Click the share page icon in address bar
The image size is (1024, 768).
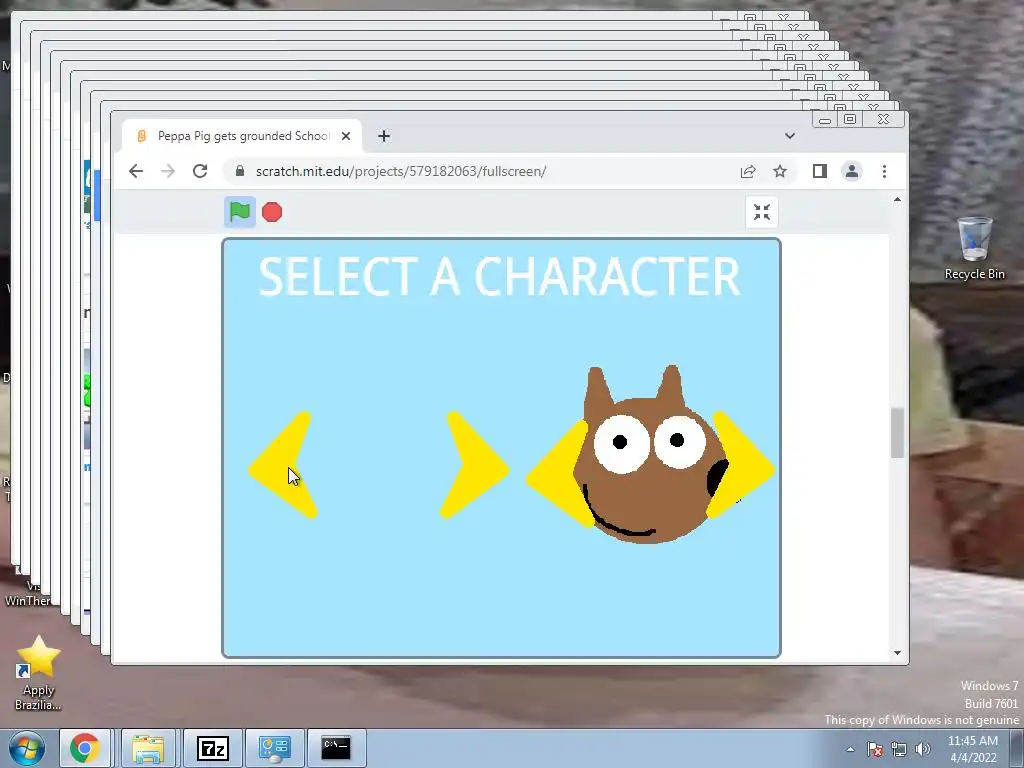[748, 171]
